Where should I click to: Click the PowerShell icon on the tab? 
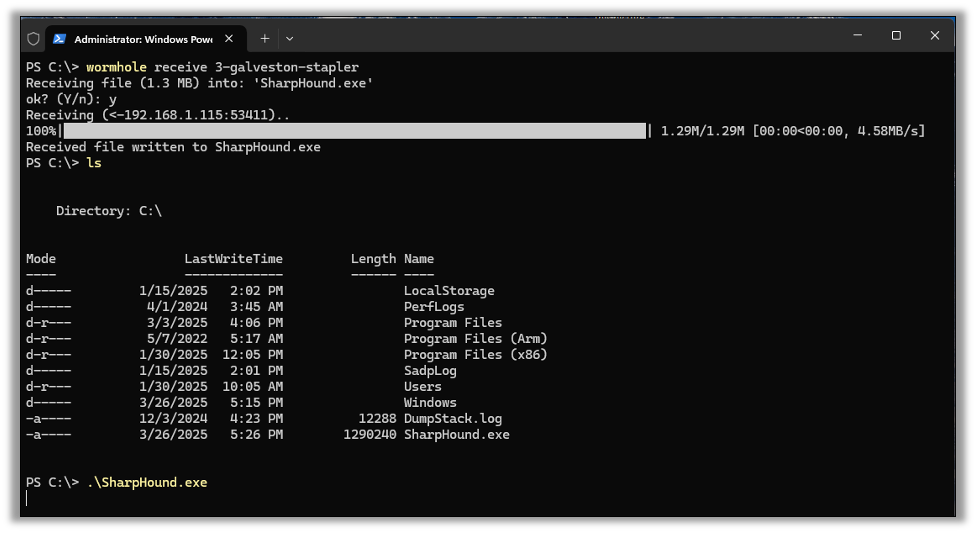60,39
